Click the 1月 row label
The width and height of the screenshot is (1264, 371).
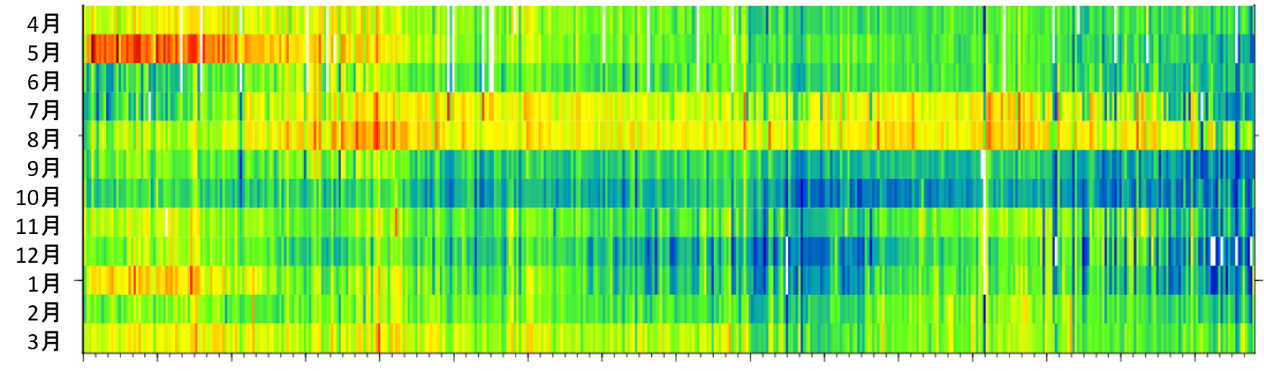pos(44,284)
